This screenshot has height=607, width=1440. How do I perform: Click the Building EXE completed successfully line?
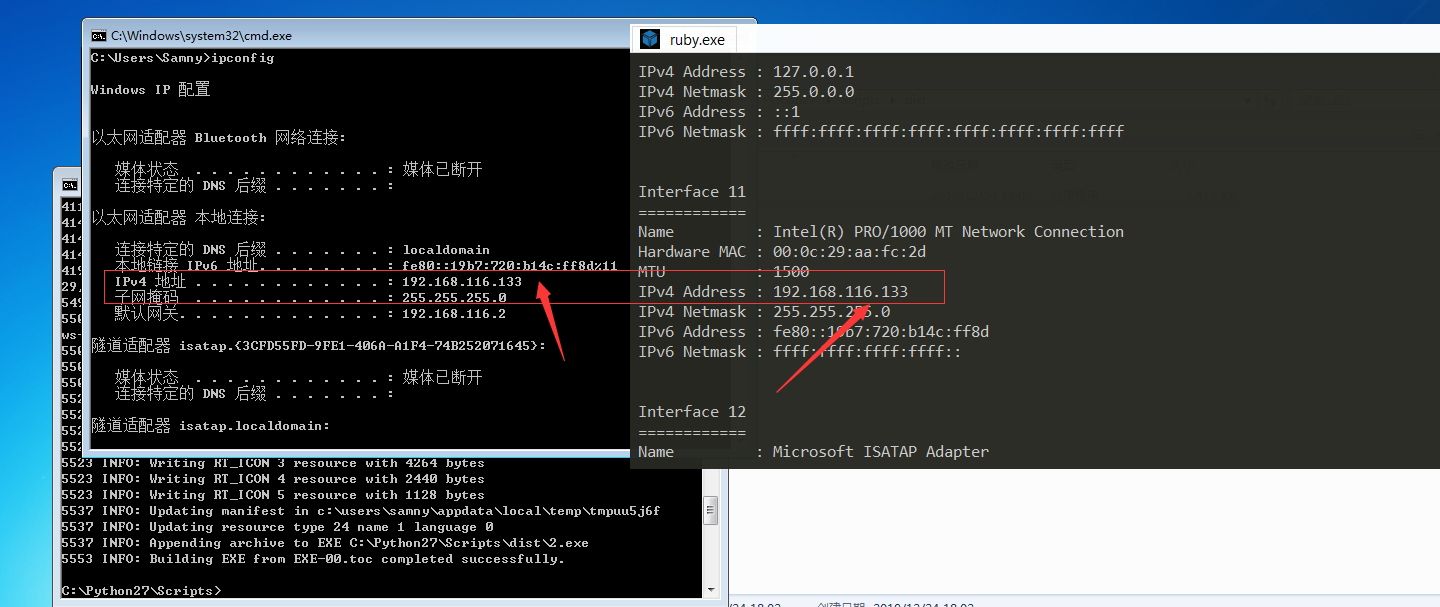tap(313, 559)
